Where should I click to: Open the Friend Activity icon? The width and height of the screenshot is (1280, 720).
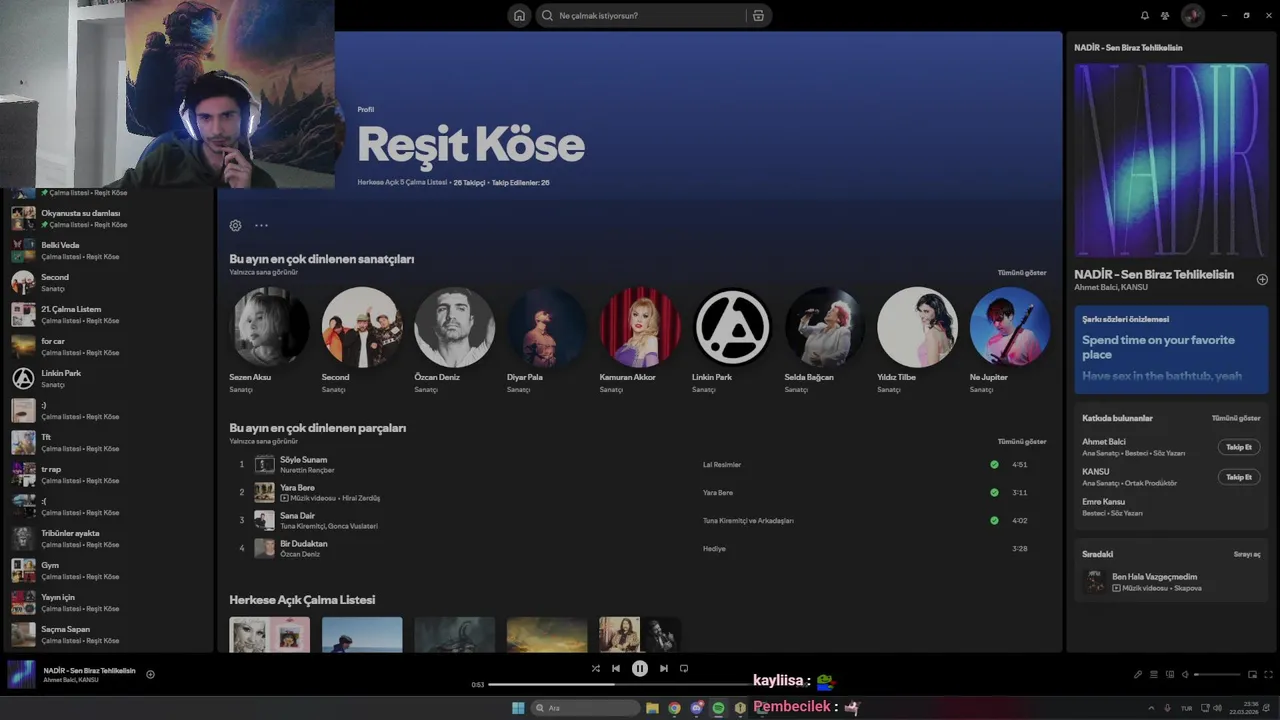pos(1165,16)
